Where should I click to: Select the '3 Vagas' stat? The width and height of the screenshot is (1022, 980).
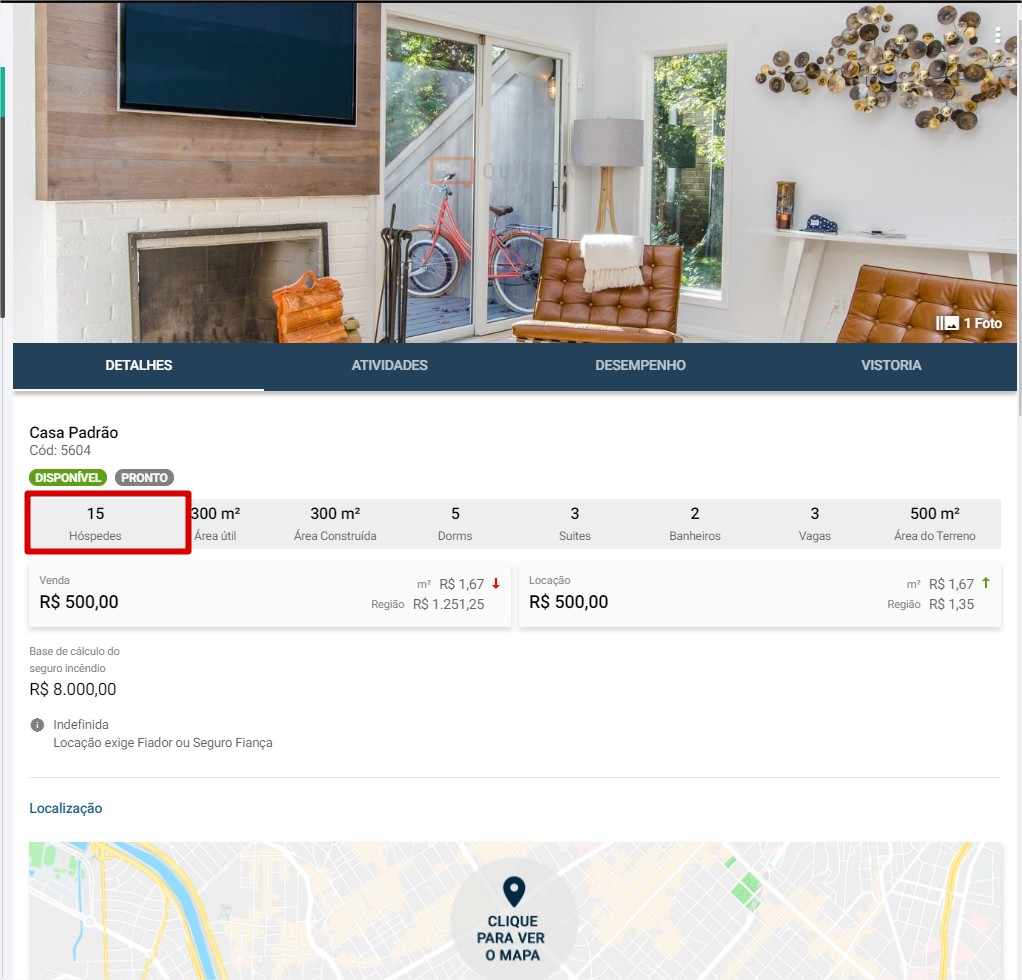click(x=815, y=523)
